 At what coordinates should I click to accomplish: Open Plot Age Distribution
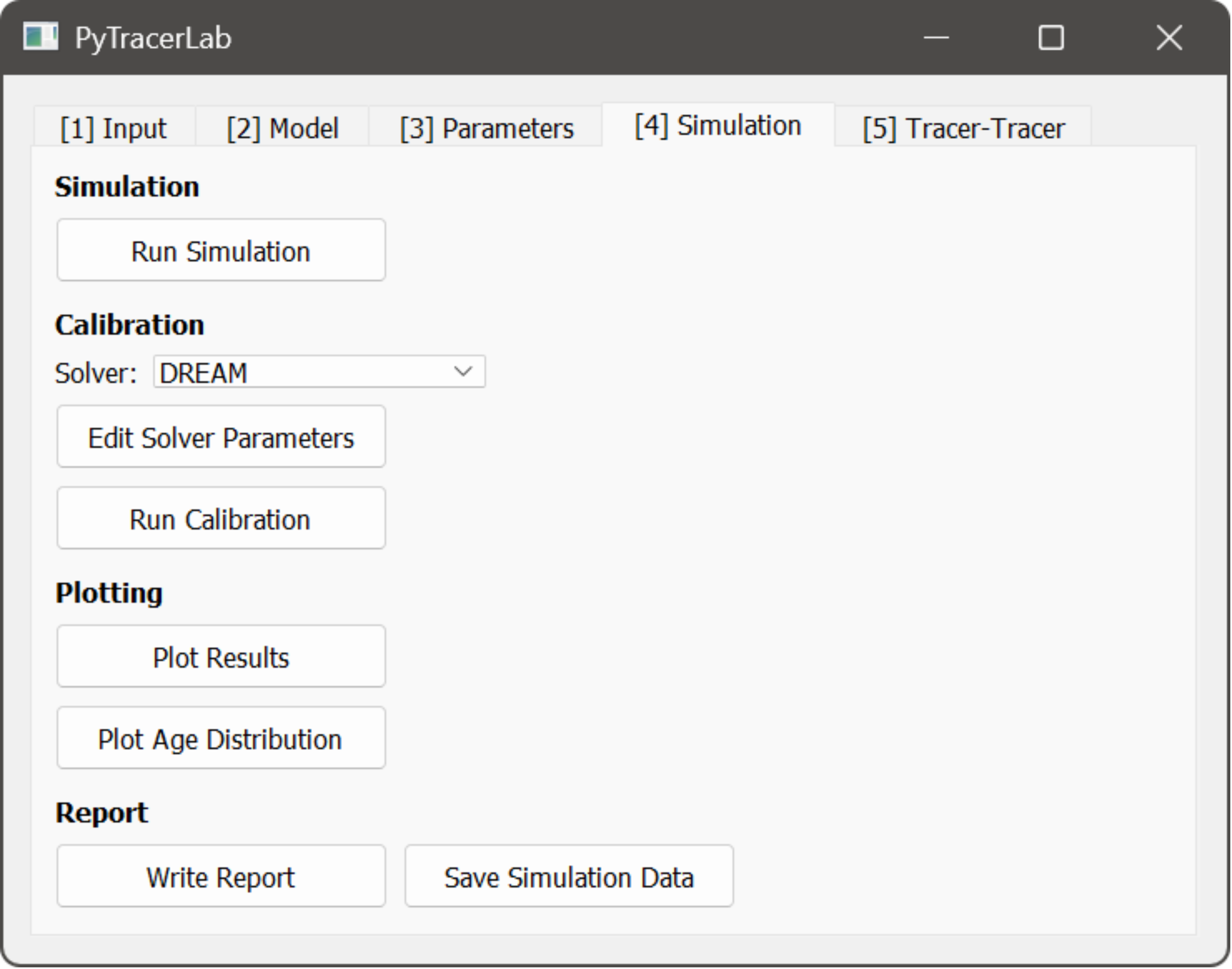(221, 738)
